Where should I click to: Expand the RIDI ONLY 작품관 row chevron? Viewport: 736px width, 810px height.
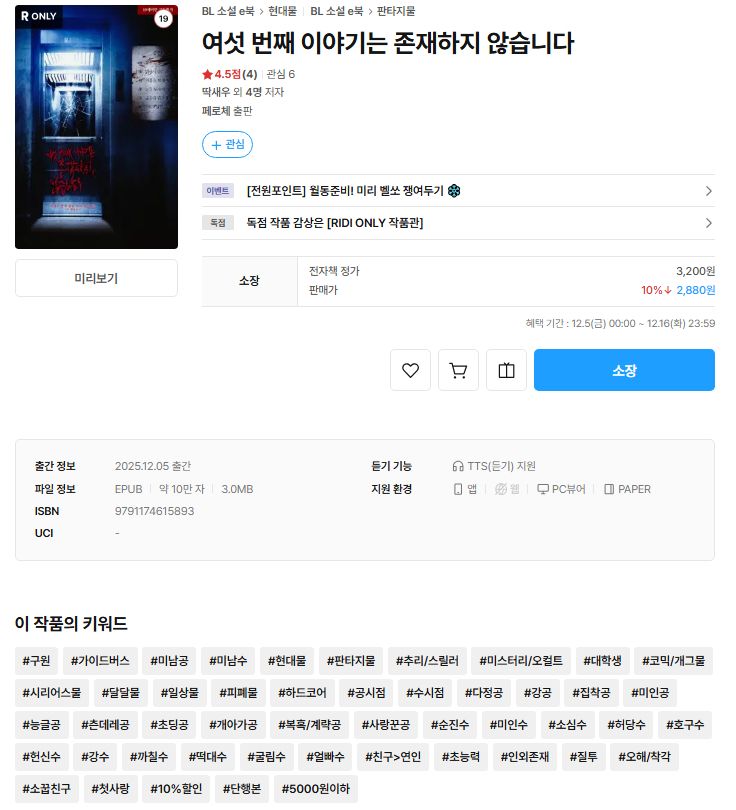709,223
